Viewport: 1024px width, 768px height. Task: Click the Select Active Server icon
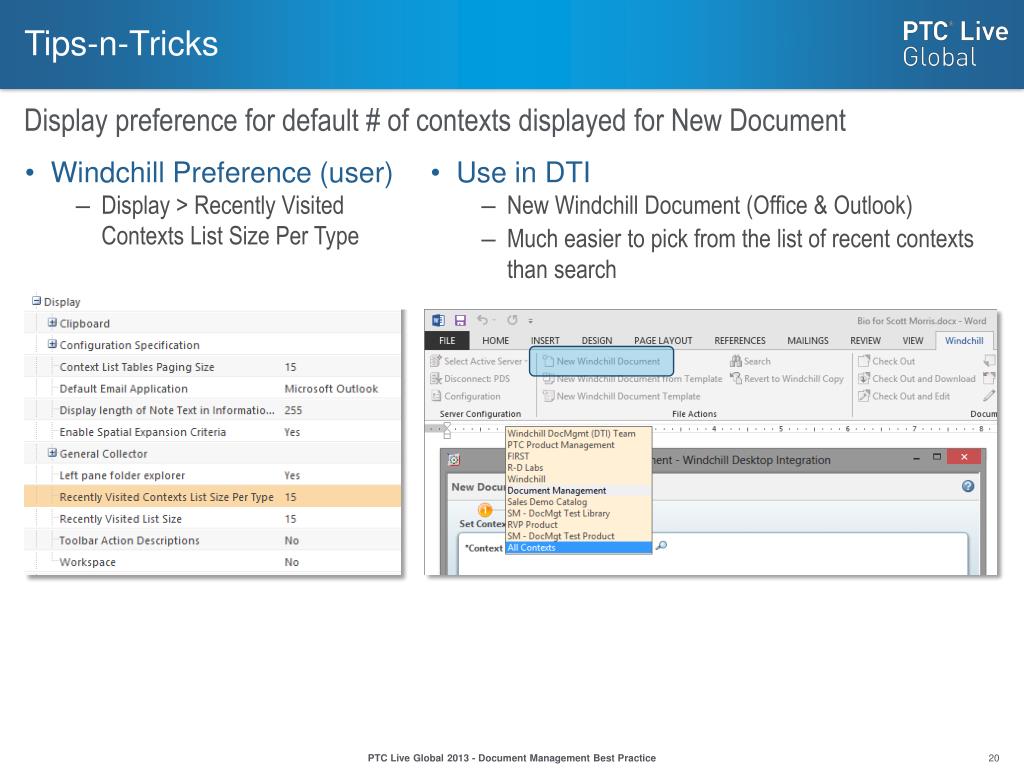(436, 361)
